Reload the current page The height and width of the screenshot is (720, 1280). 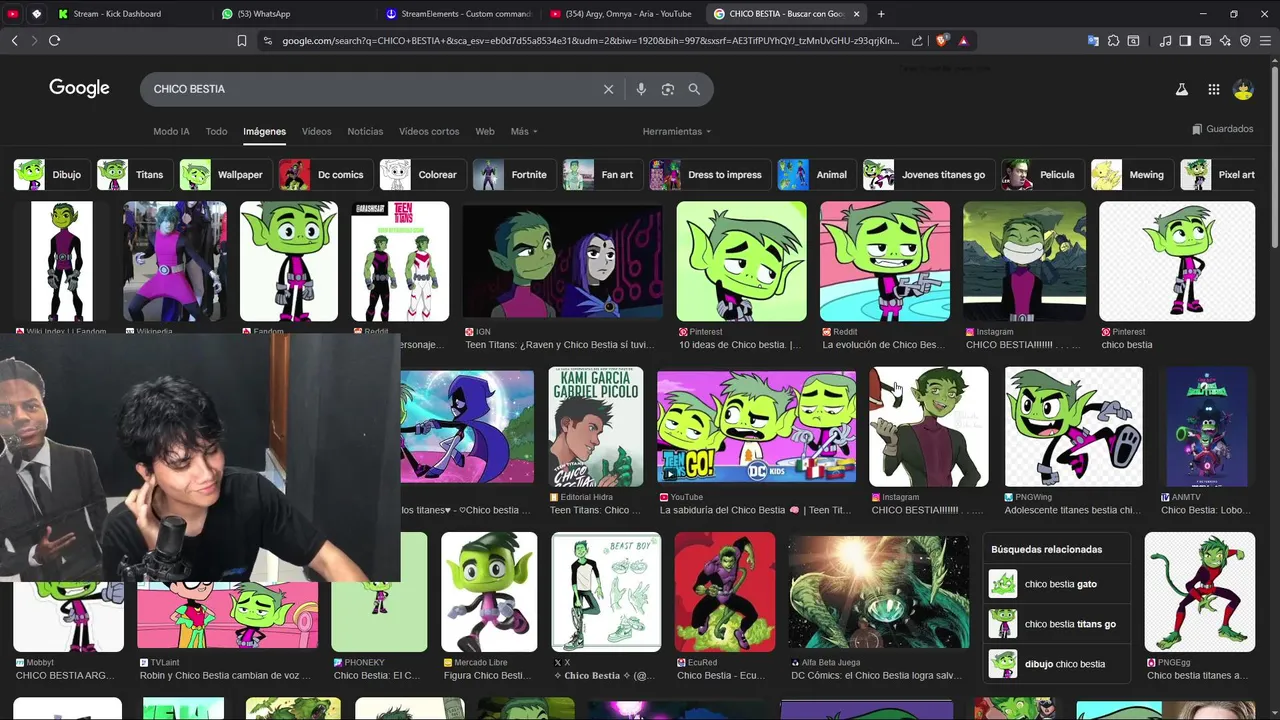pos(54,41)
